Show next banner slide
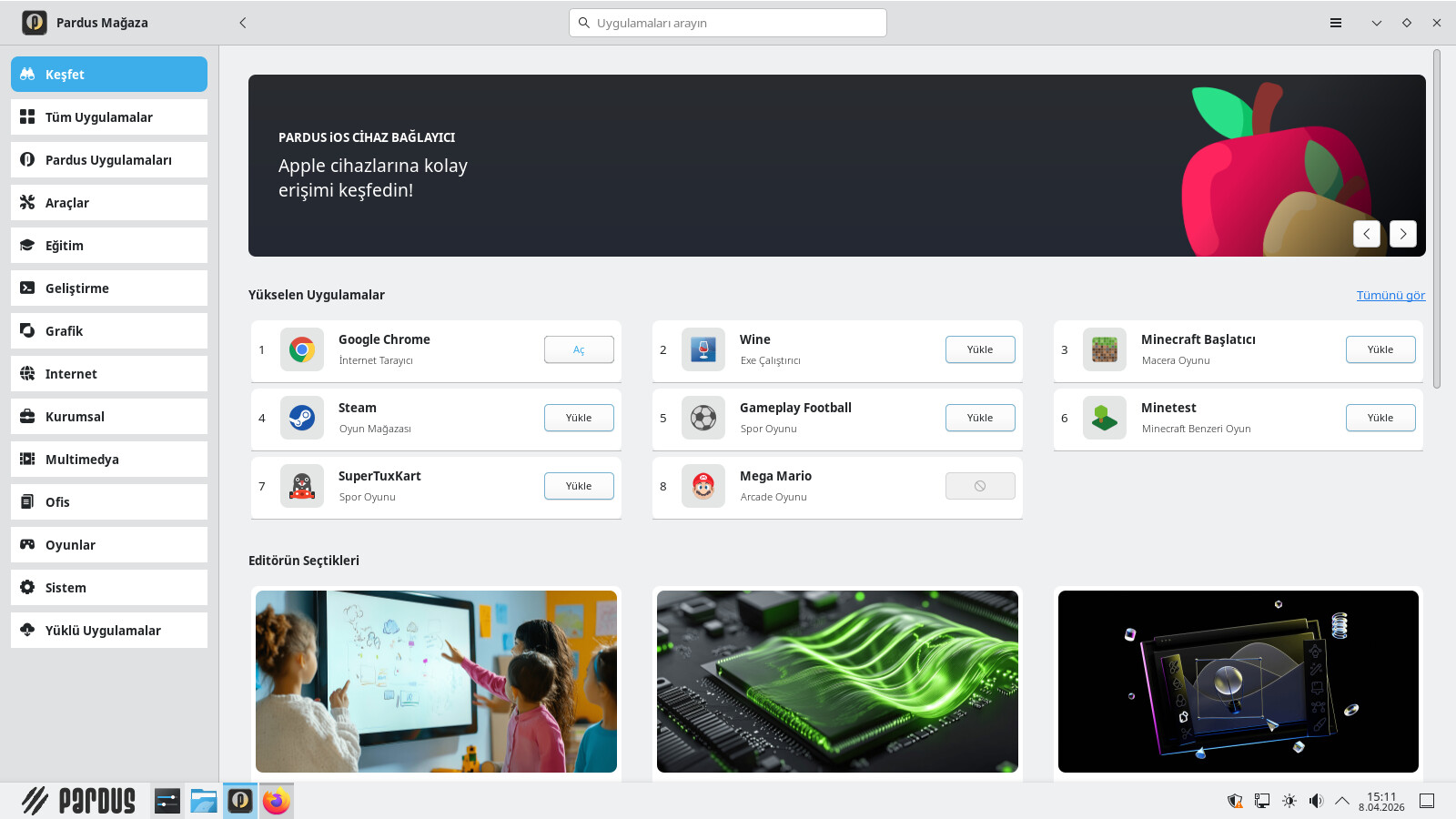 [x=1402, y=234]
